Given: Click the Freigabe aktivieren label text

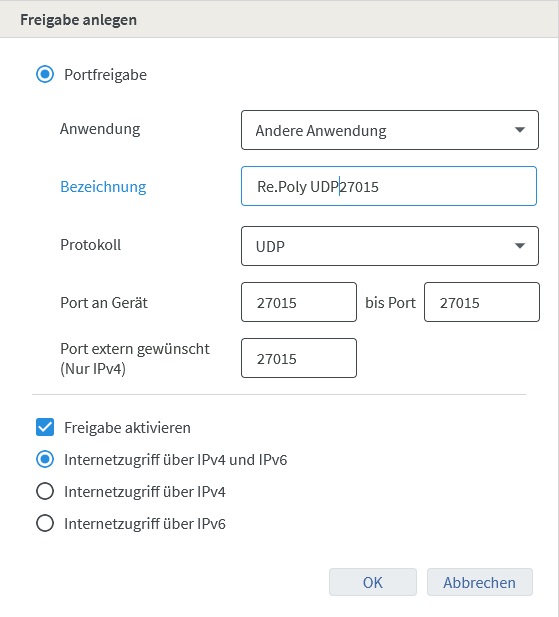Looking at the screenshot, I should click(127, 428).
